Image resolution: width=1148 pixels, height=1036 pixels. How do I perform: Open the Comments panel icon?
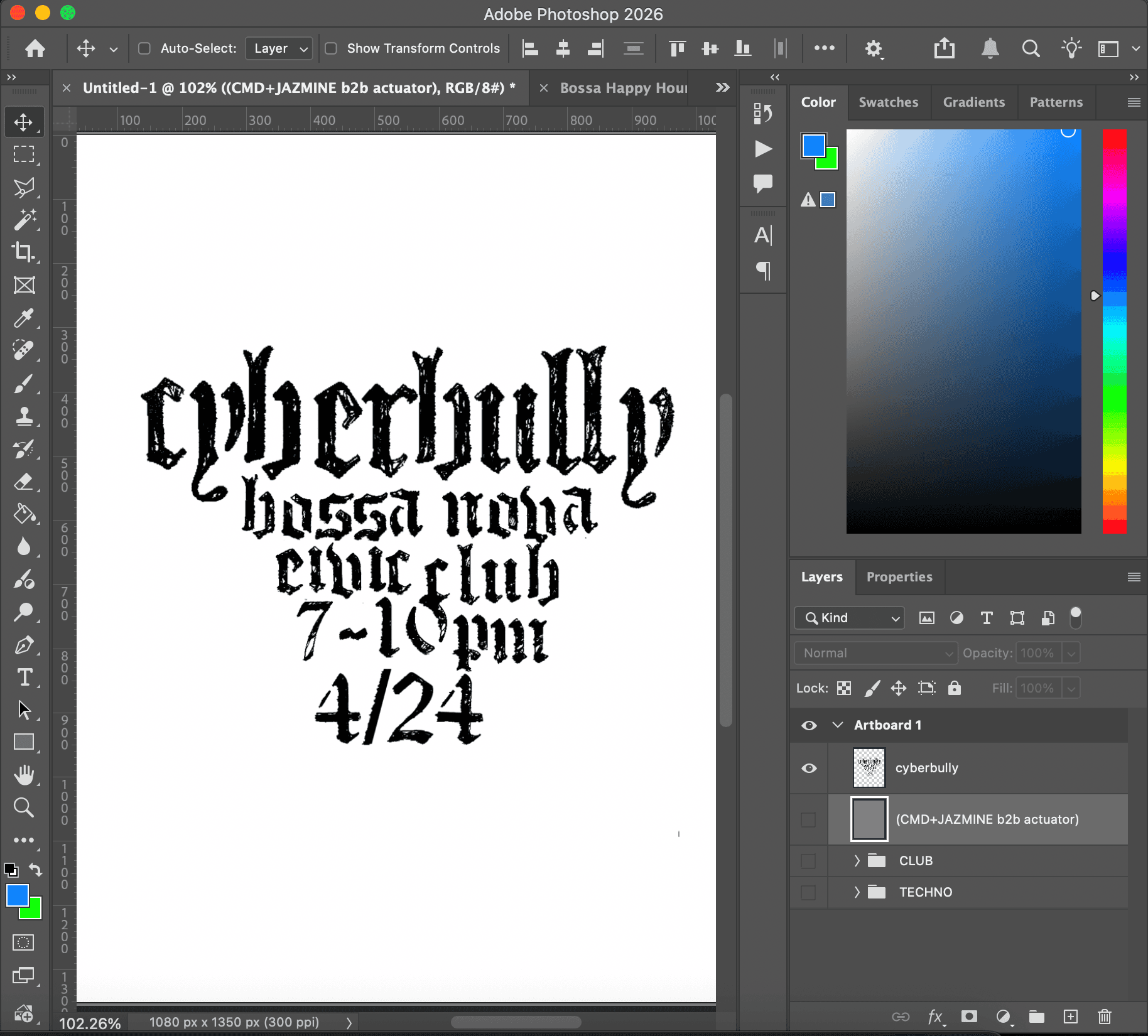763,183
